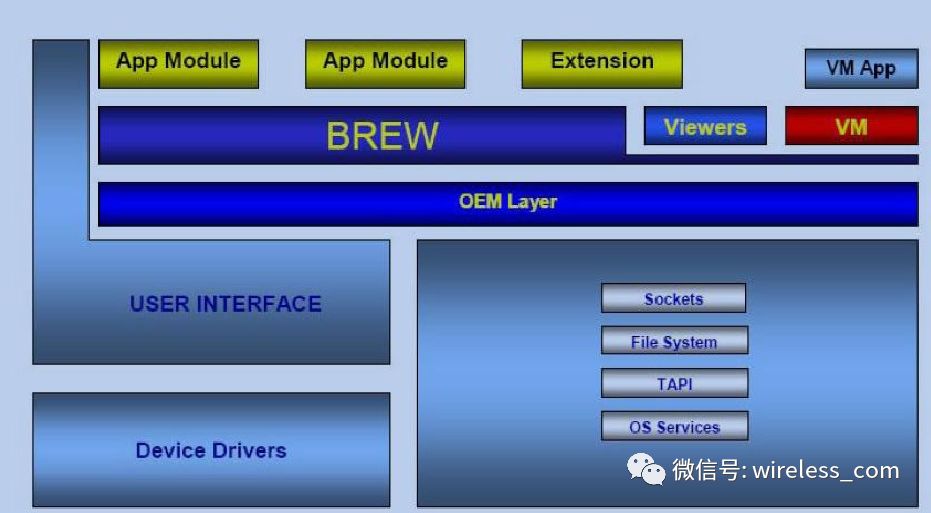Select the second App Module box
931x513 pixels.
(385, 64)
